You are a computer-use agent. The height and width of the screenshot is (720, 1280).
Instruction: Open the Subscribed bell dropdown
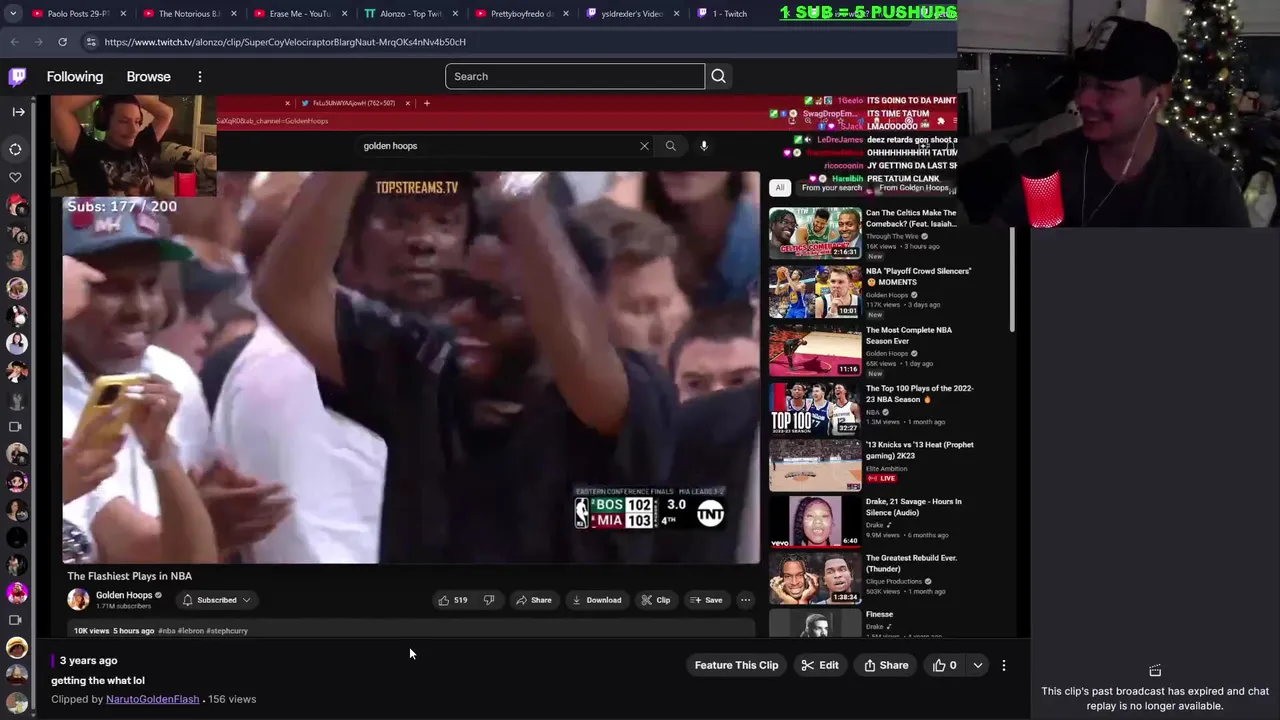(x=216, y=600)
